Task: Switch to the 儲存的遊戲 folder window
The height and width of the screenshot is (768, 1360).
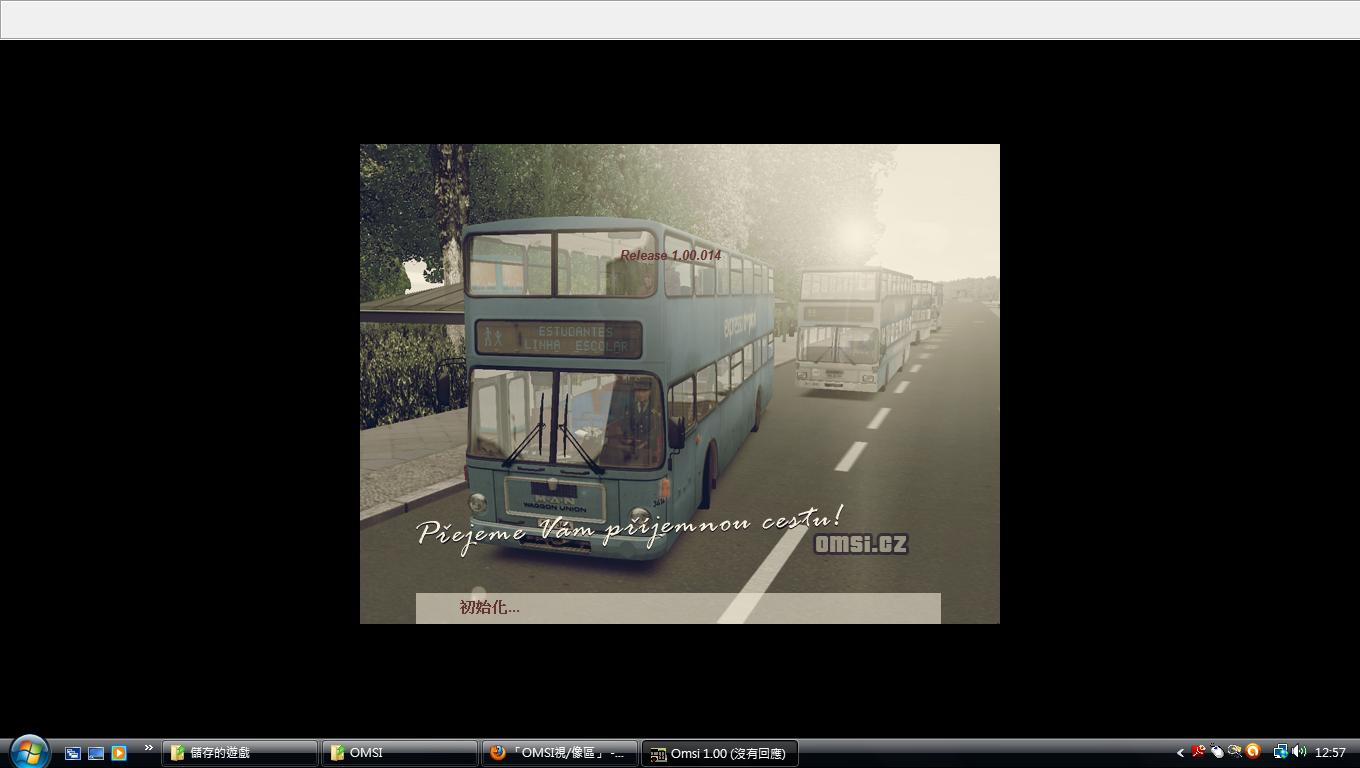Action: pyautogui.click(x=240, y=753)
